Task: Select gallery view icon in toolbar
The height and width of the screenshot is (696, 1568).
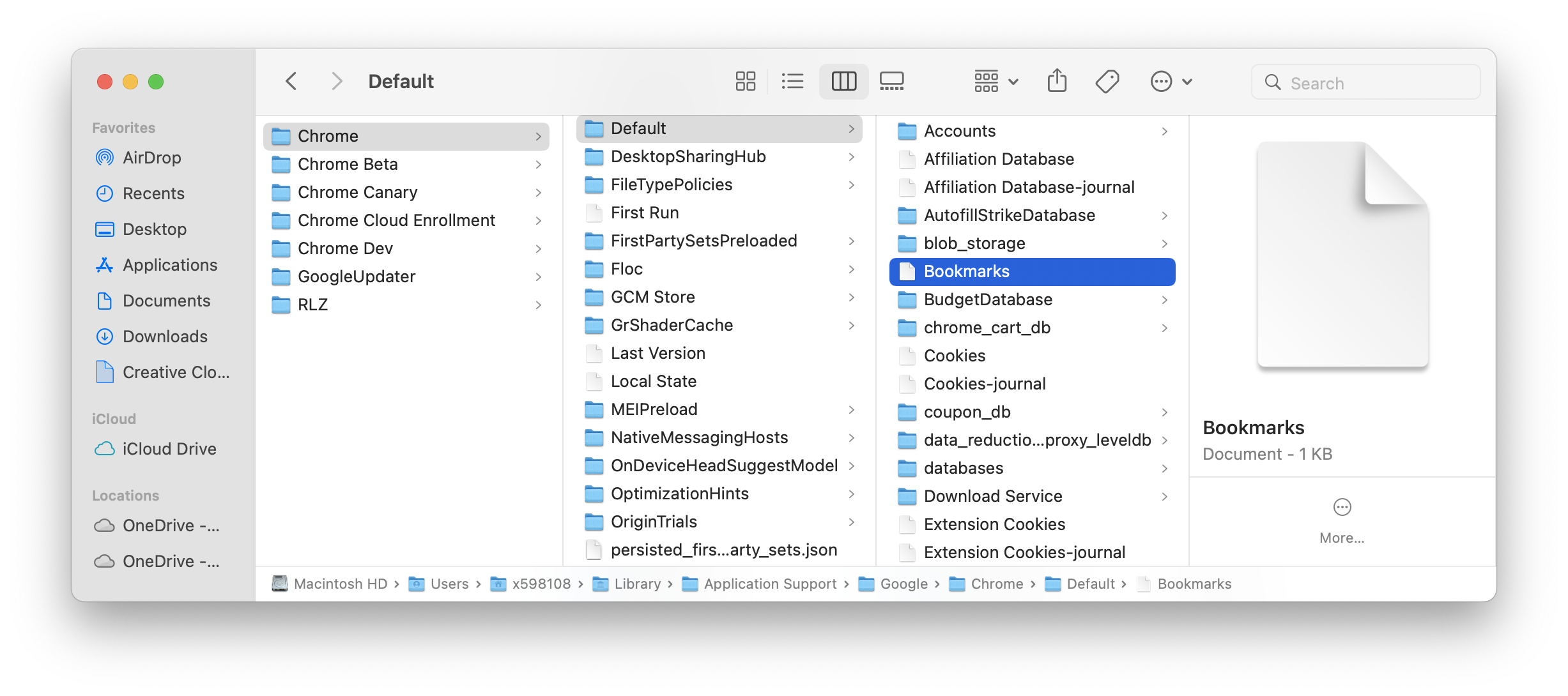Action: pyautogui.click(x=891, y=82)
